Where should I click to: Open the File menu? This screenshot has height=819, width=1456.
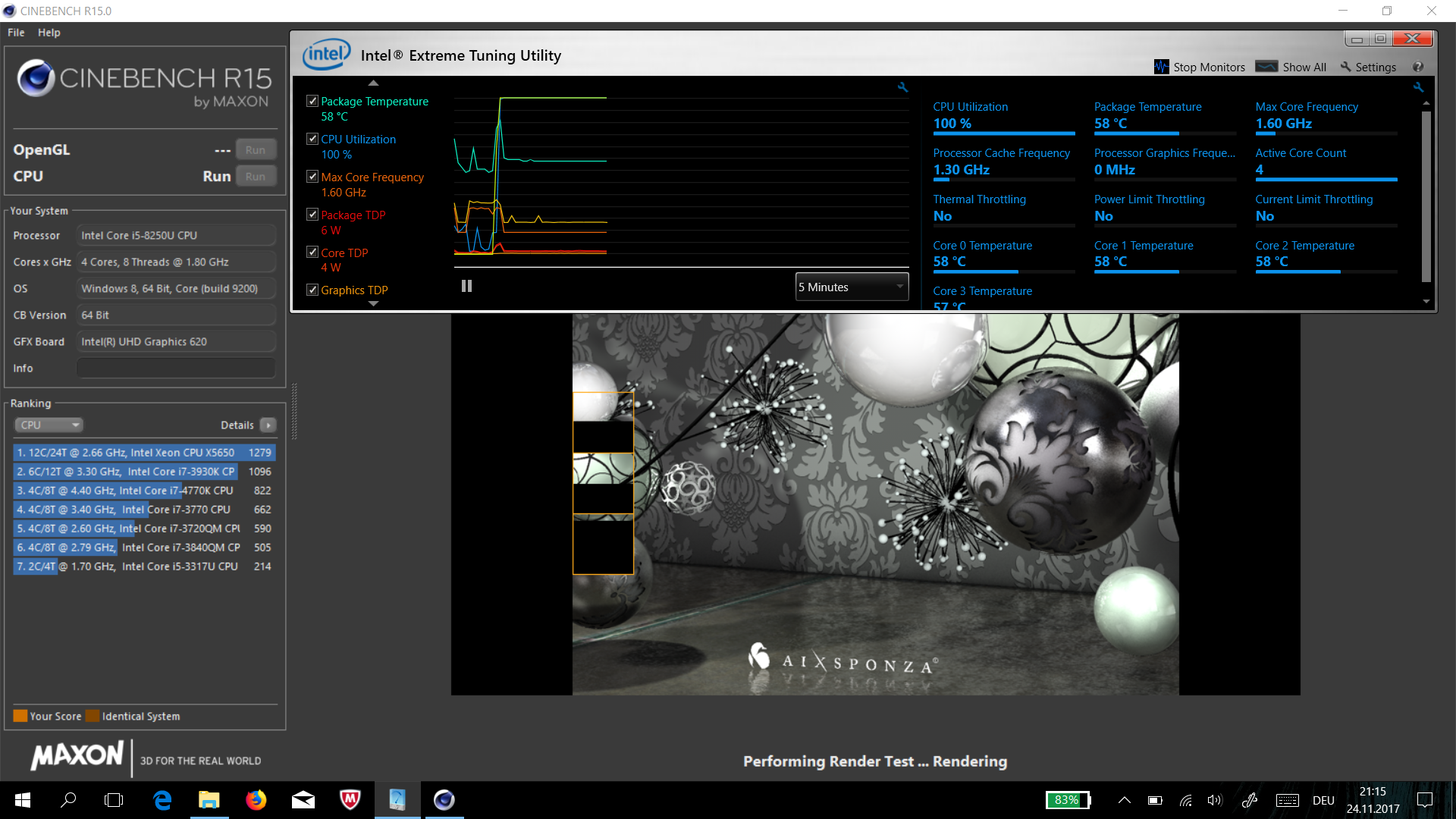click(x=16, y=33)
